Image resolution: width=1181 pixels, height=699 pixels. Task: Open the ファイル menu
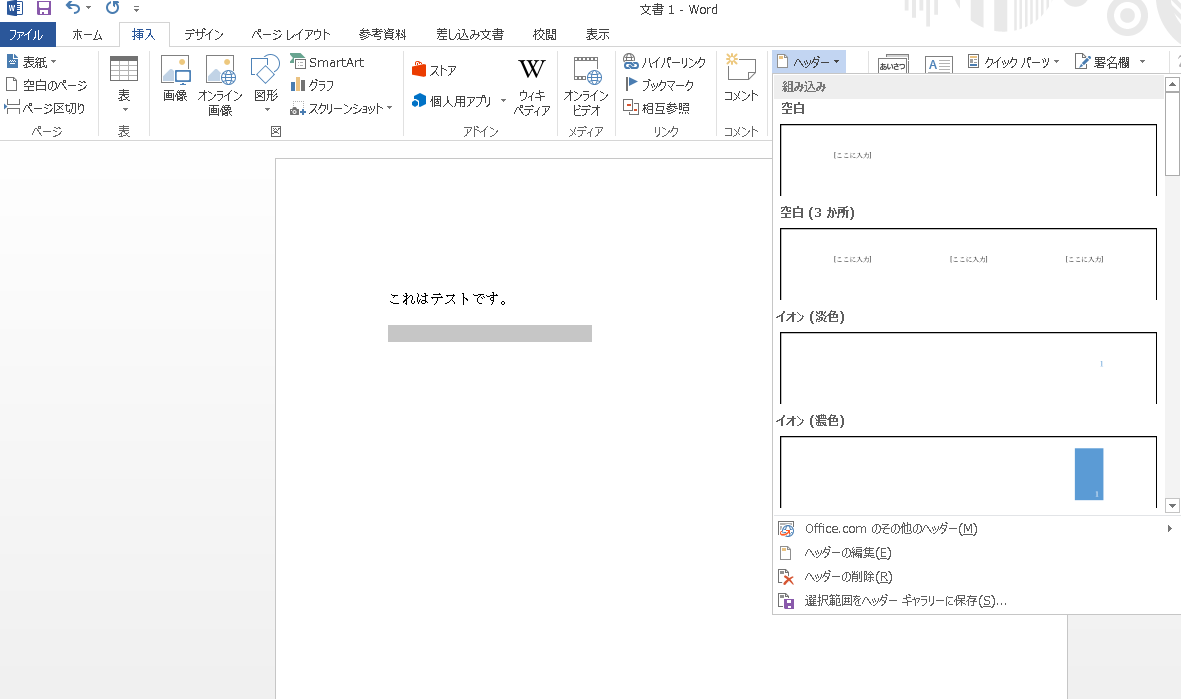point(28,33)
